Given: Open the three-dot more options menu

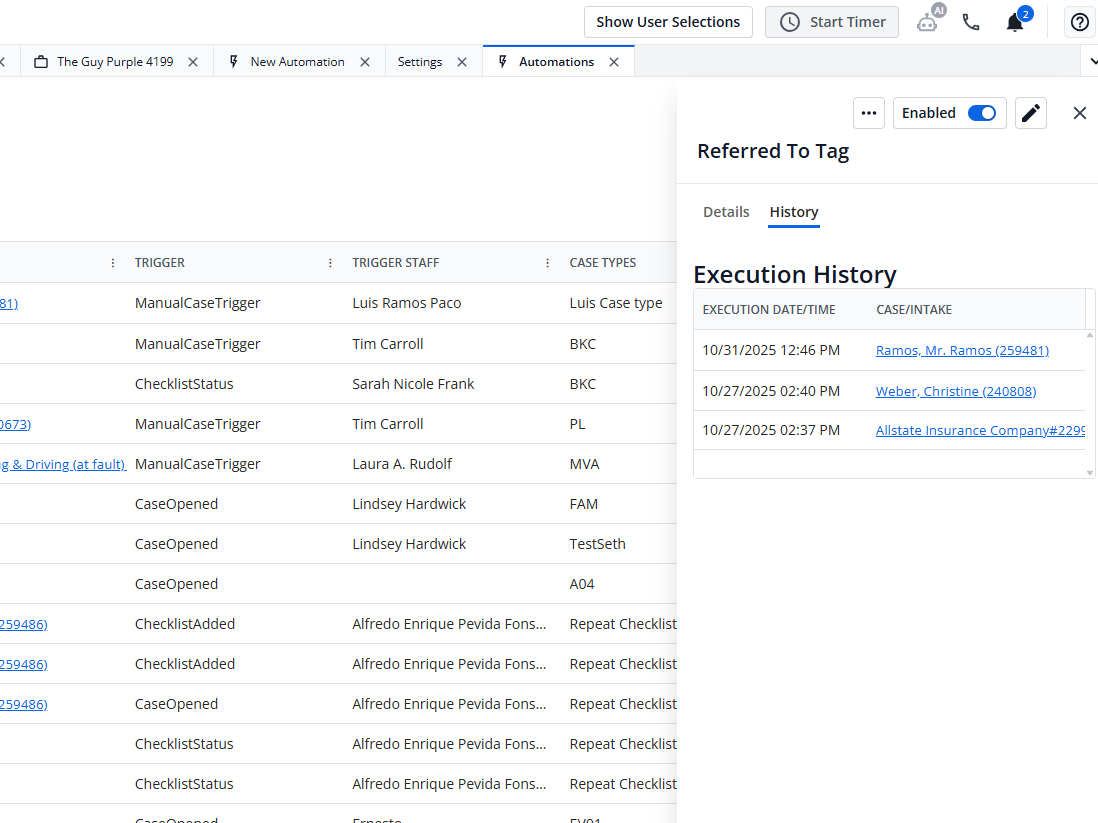Looking at the screenshot, I should click(x=869, y=113).
